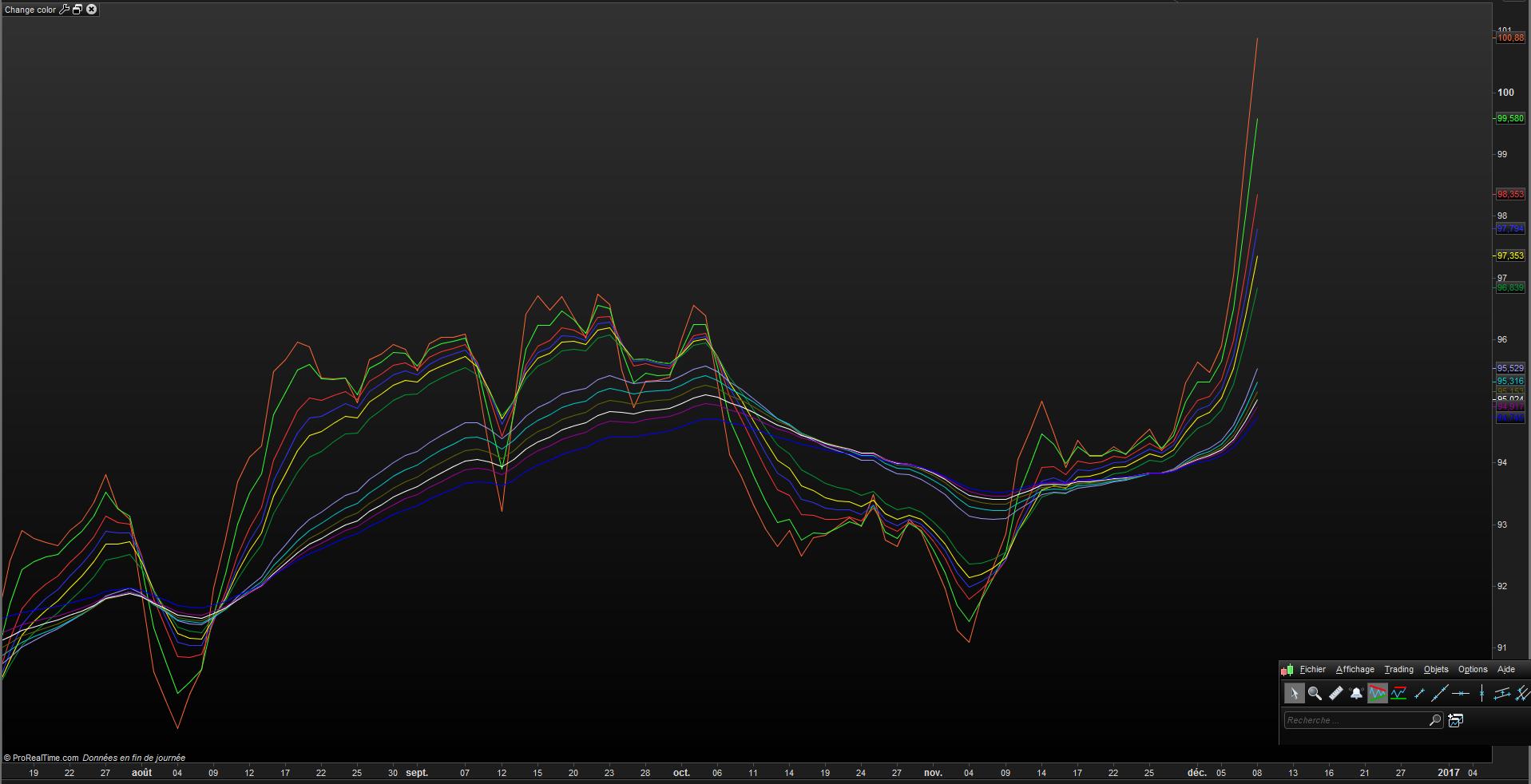The height and width of the screenshot is (784, 1531).
Task: Click the 2017 year label on time axis
Action: (x=1448, y=773)
